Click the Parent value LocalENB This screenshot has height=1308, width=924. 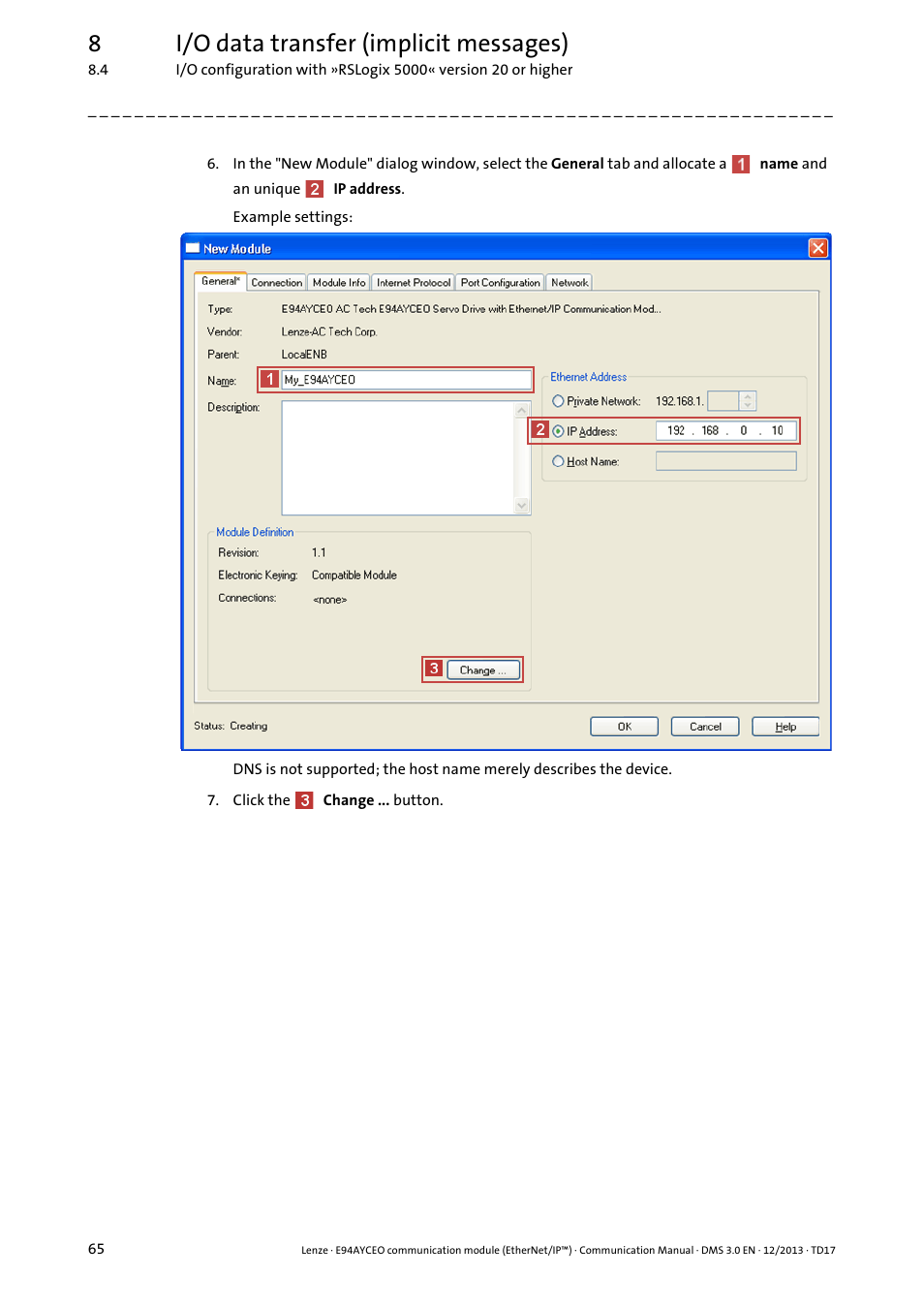click(304, 355)
